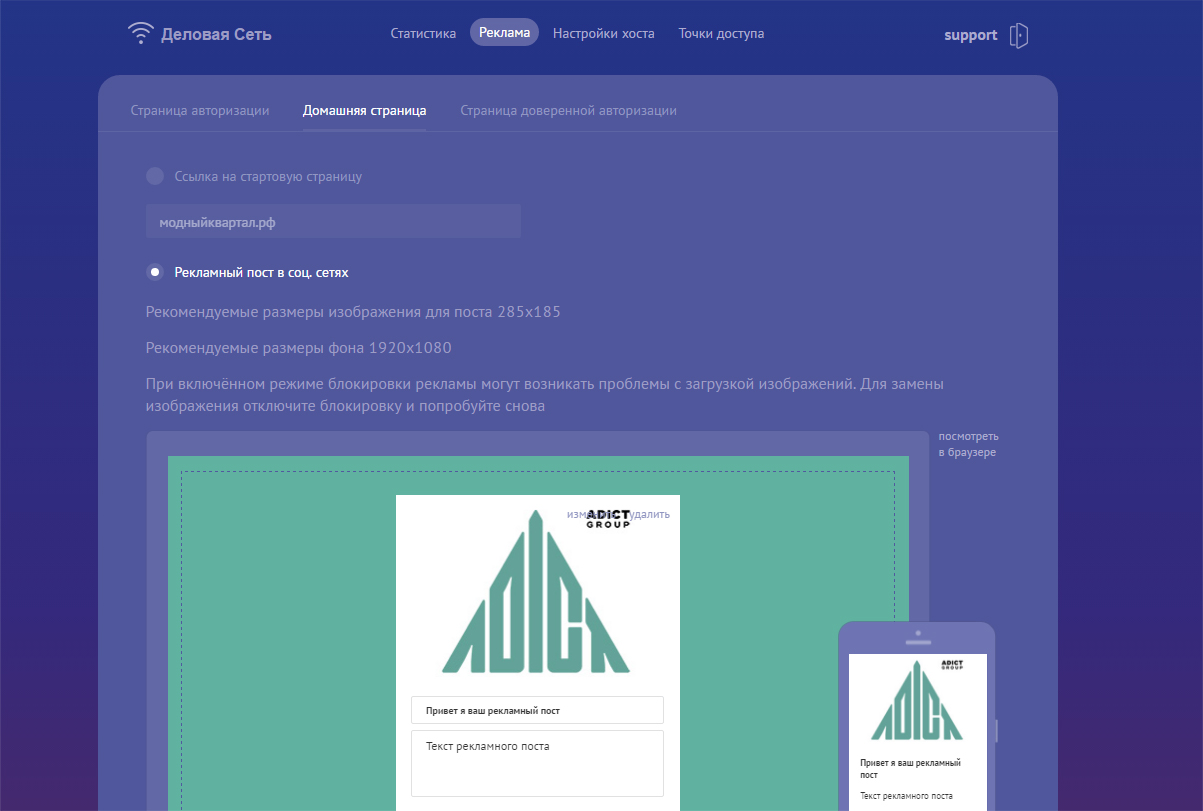Select the social network ad post radio
Screen dimensions: 1203x811
(x=155, y=272)
